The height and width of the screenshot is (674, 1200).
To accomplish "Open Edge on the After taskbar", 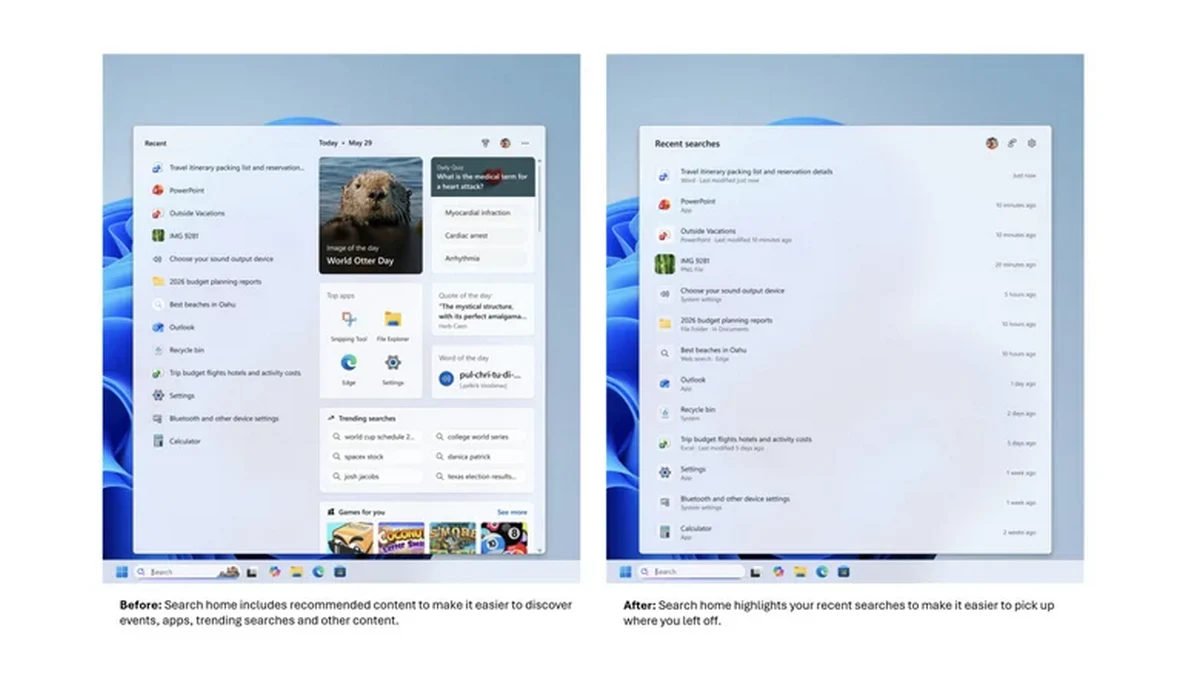I will 822,572.
